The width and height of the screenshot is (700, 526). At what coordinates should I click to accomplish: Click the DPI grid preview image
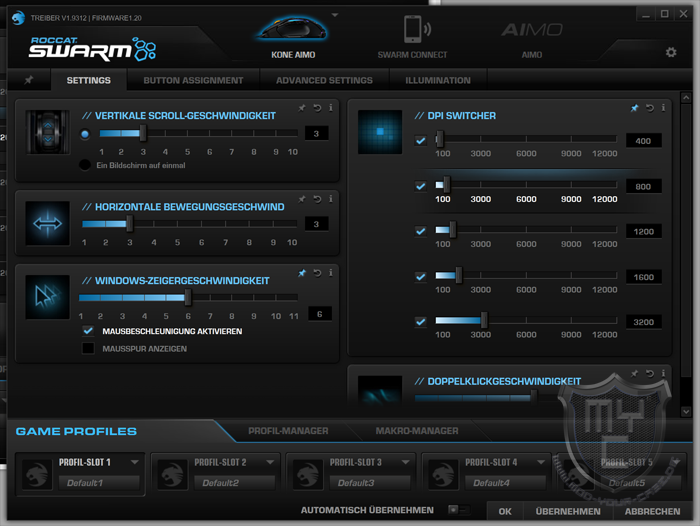pos(380,132)
